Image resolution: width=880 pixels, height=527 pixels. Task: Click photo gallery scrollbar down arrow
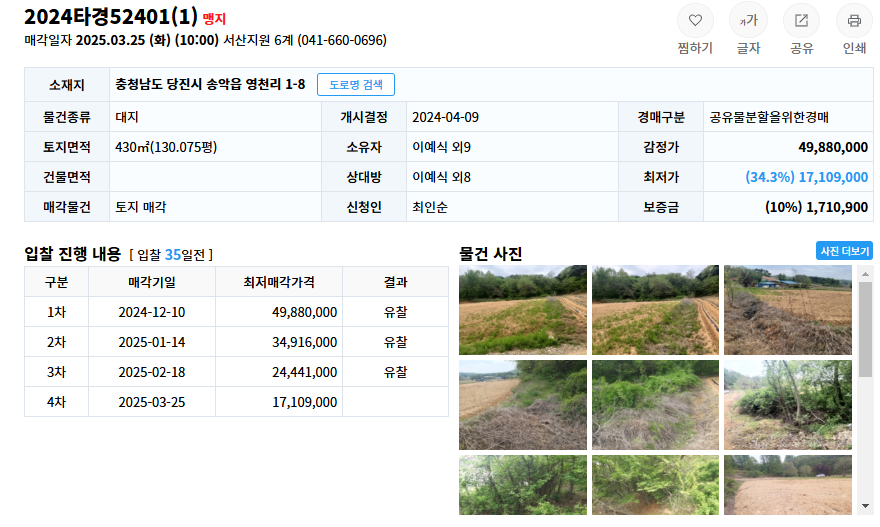pyautogui.click(x=865, y=506)
